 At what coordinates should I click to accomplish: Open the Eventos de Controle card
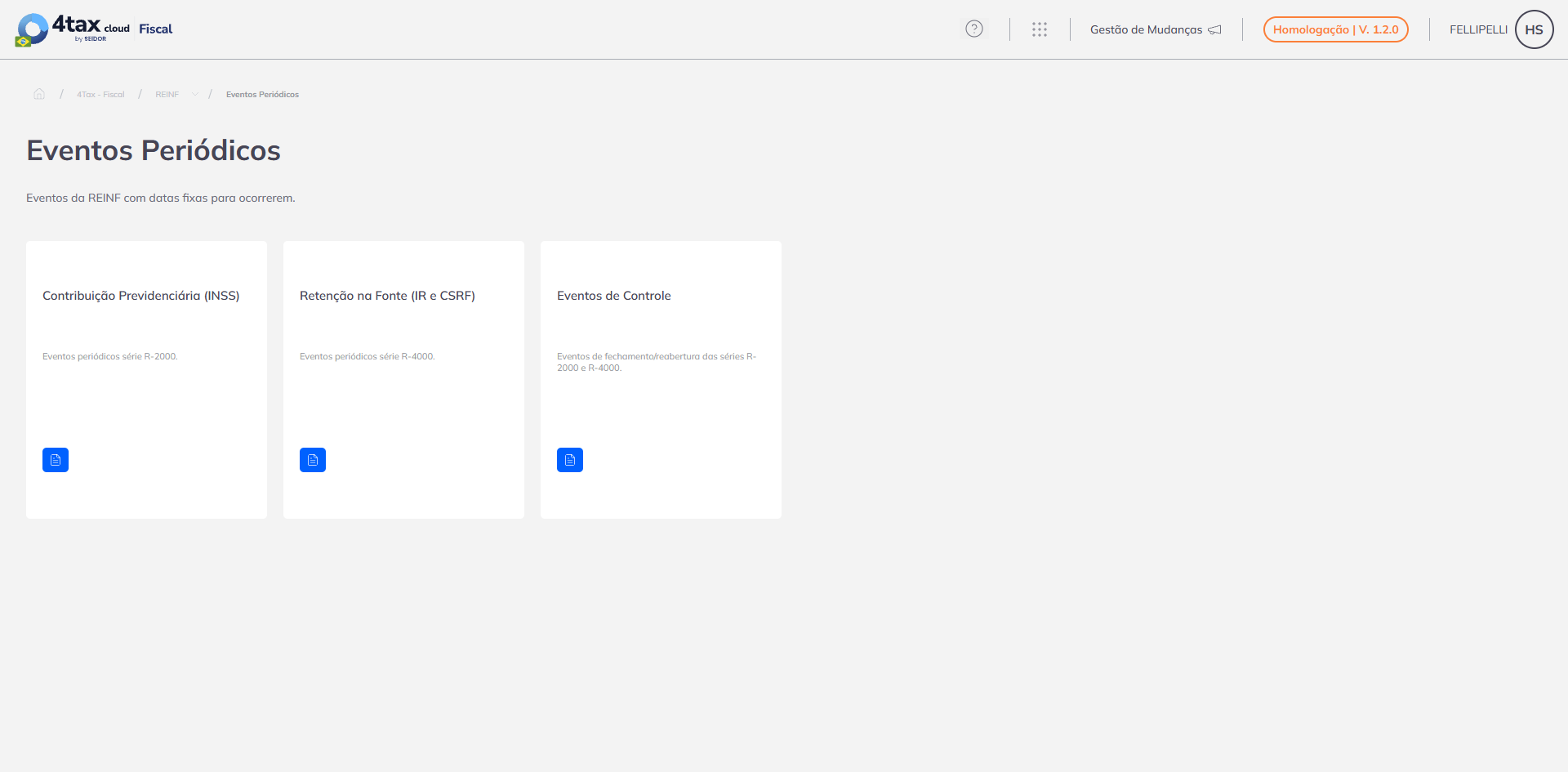661,380
